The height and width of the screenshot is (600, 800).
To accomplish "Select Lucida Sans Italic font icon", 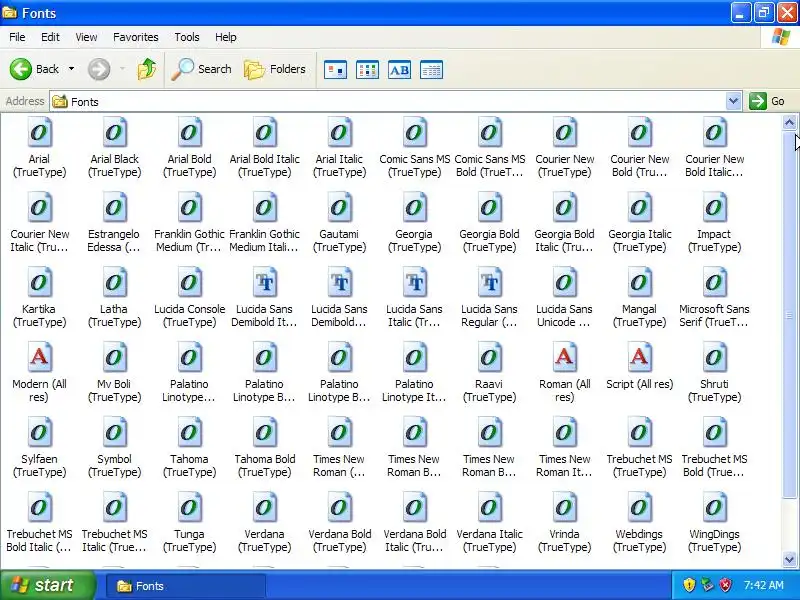I will pos(414,283).
